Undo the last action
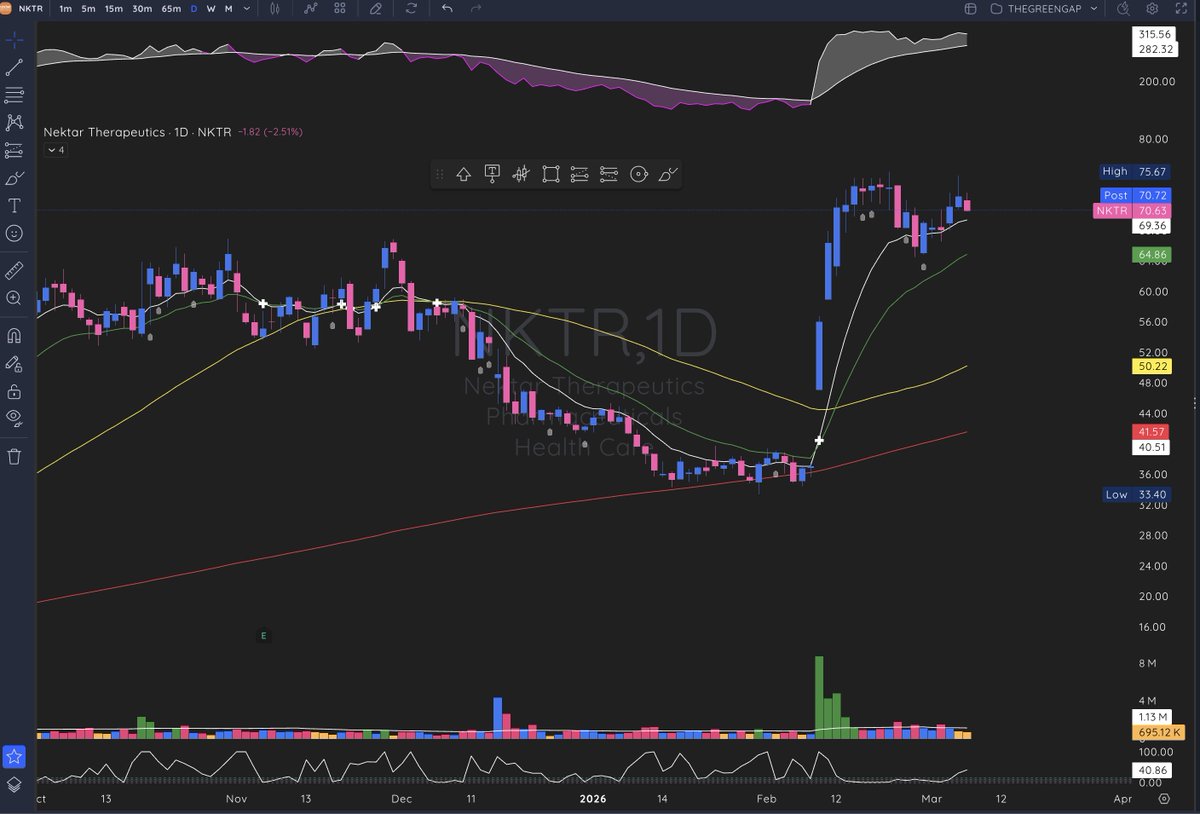The width and height of the screenshot is (1200, 814). coord(447,8)
